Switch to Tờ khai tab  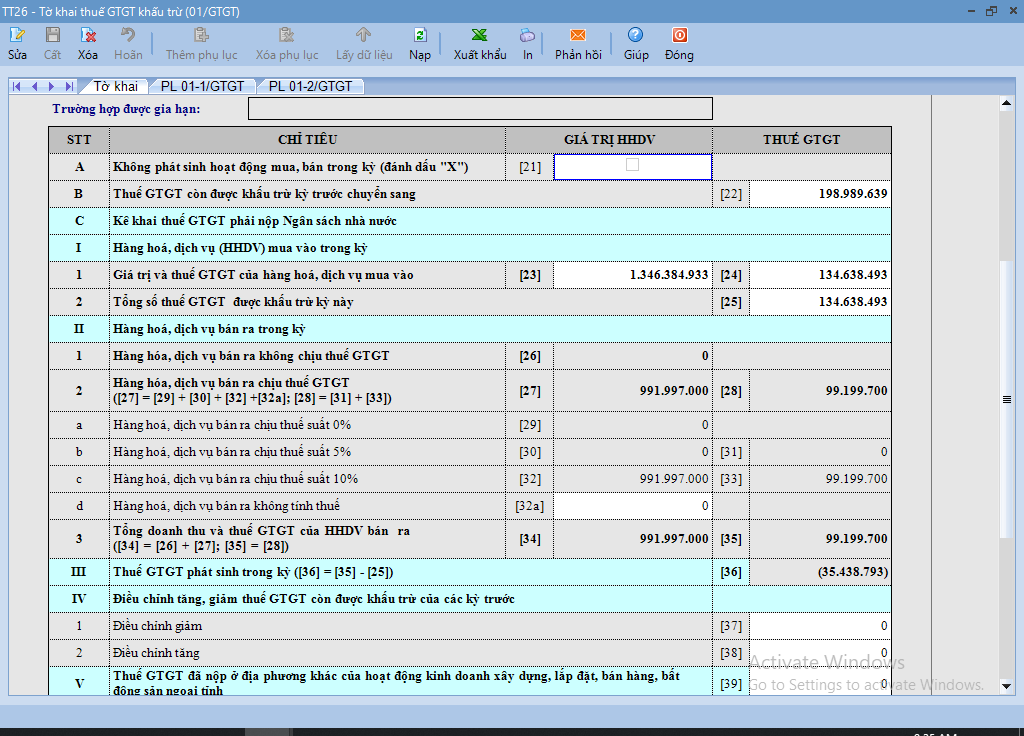(115, 86)
